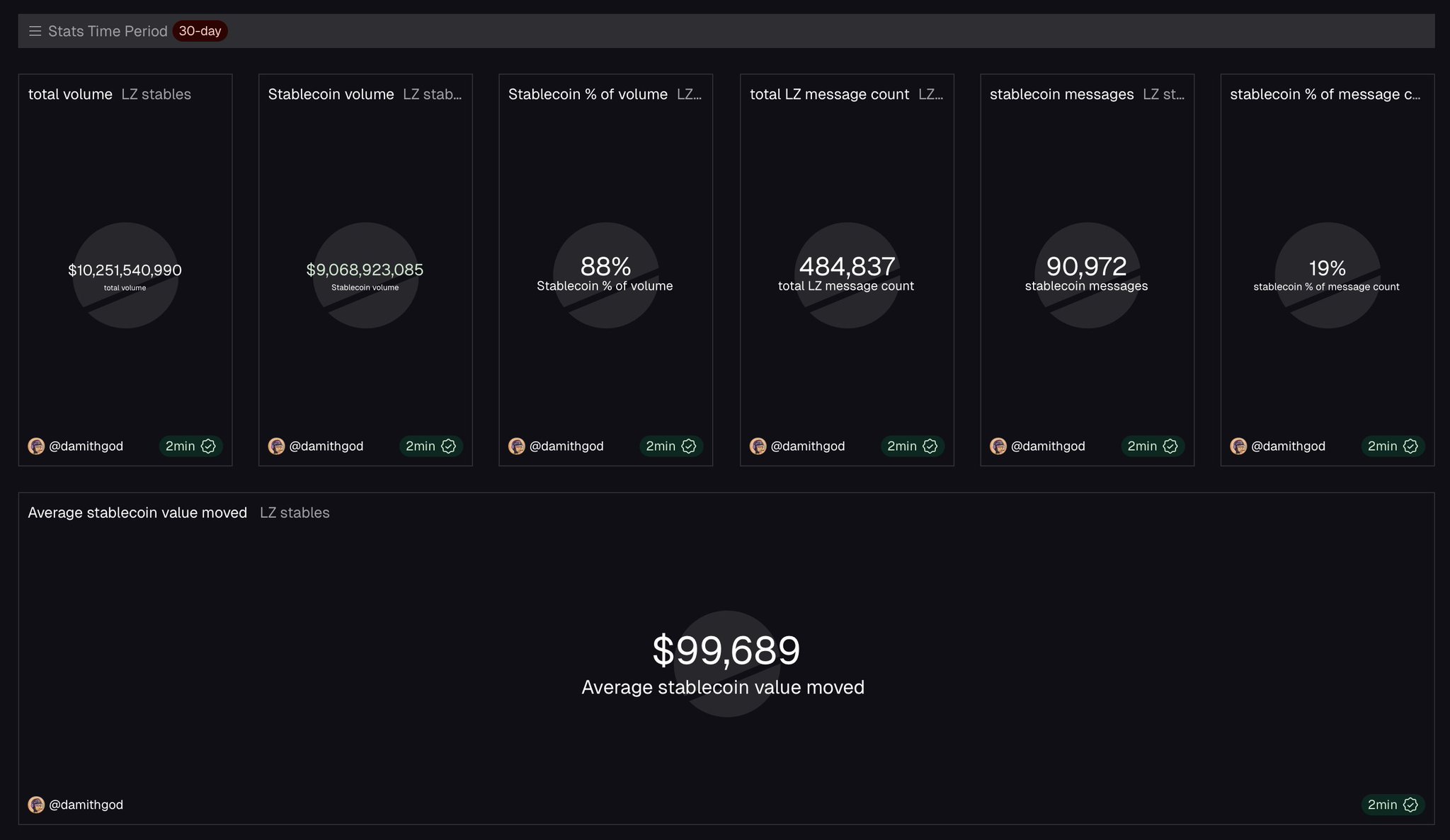Click 'LZ stables' link next to Average stablecoin title
Viewport: 1450px width, 840px height.
295,512
